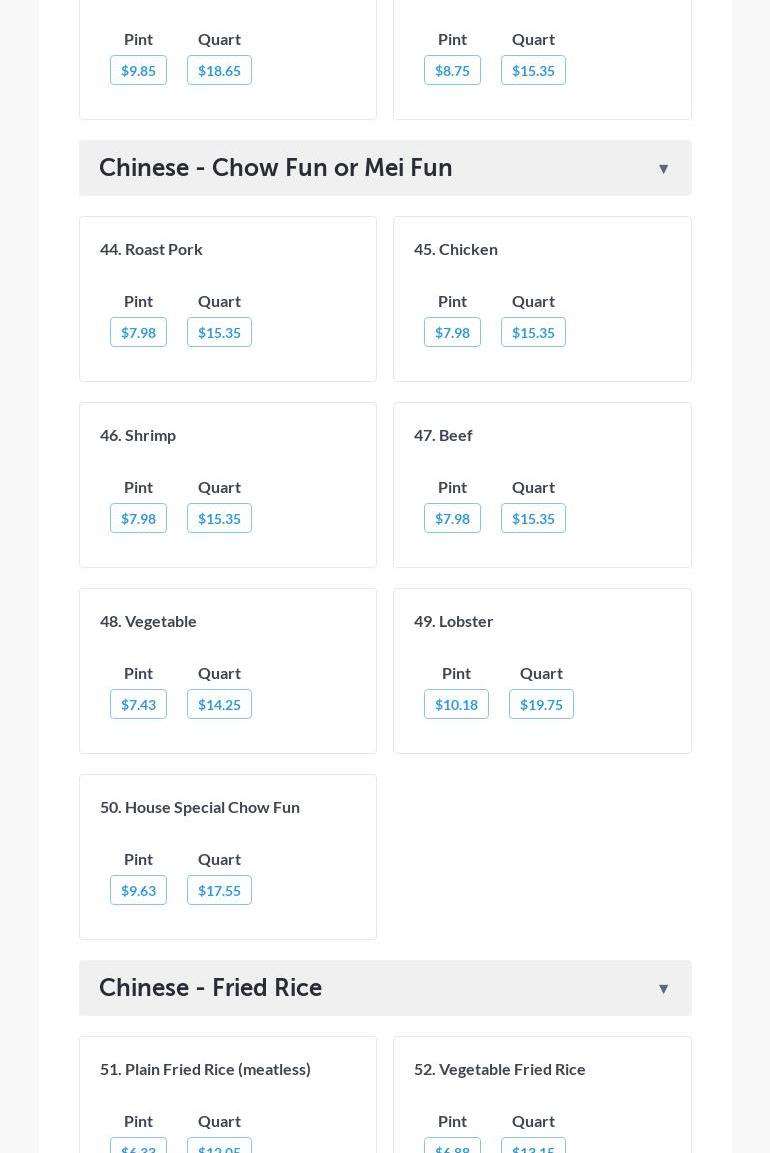Select Roast Pork quart price $15.35
770x1153 pixels.
click(219, 333)
